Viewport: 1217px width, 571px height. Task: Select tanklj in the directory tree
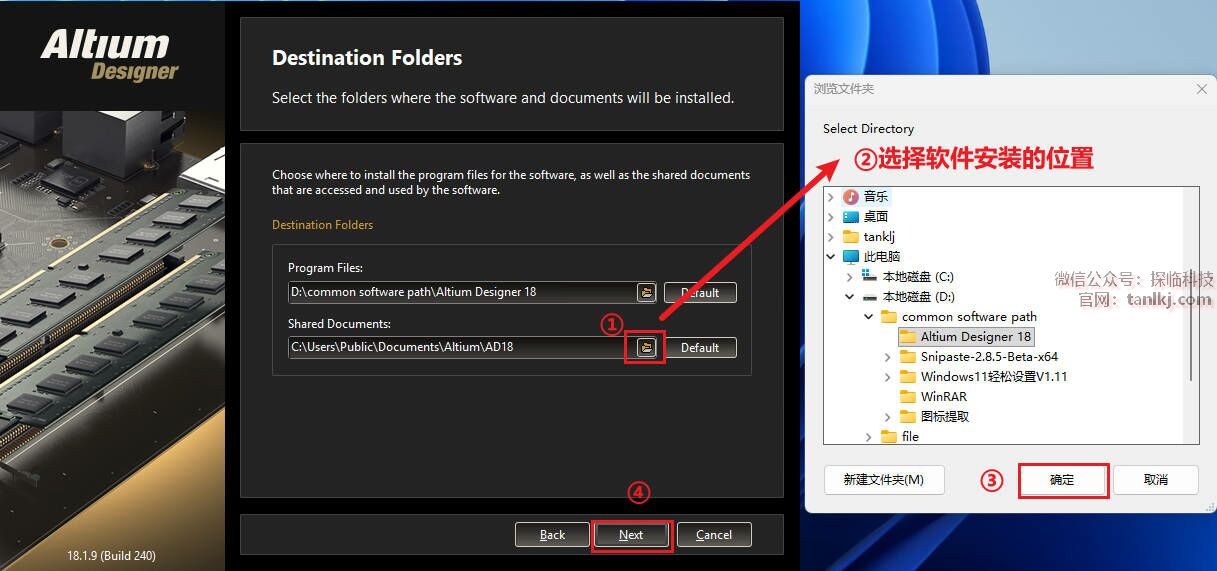[879, 237]
